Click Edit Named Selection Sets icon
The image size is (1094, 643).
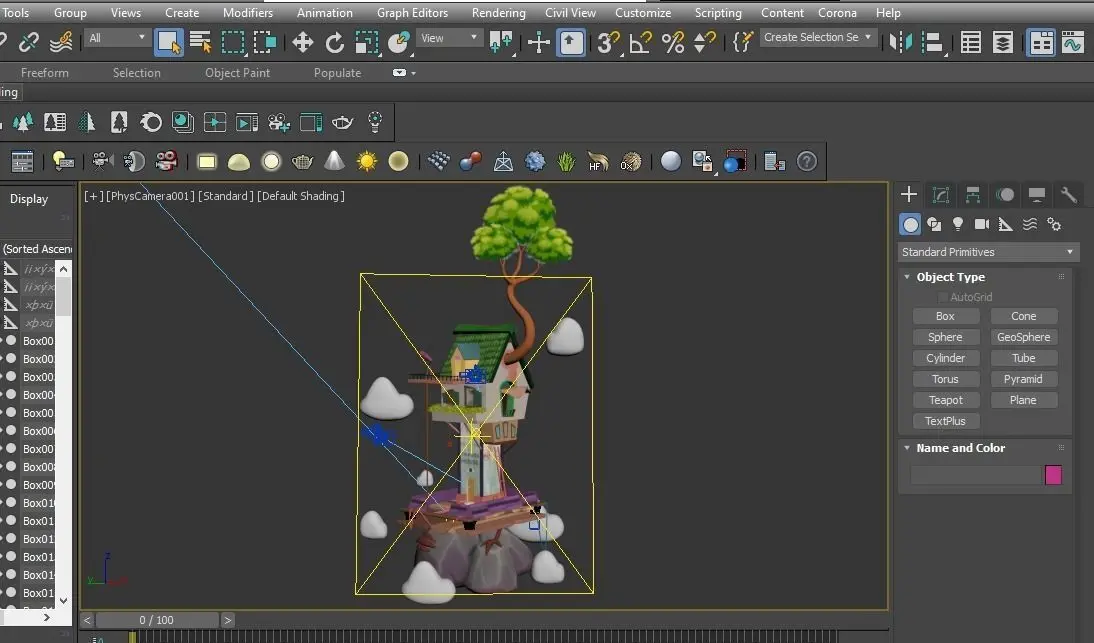coord(743,43)
